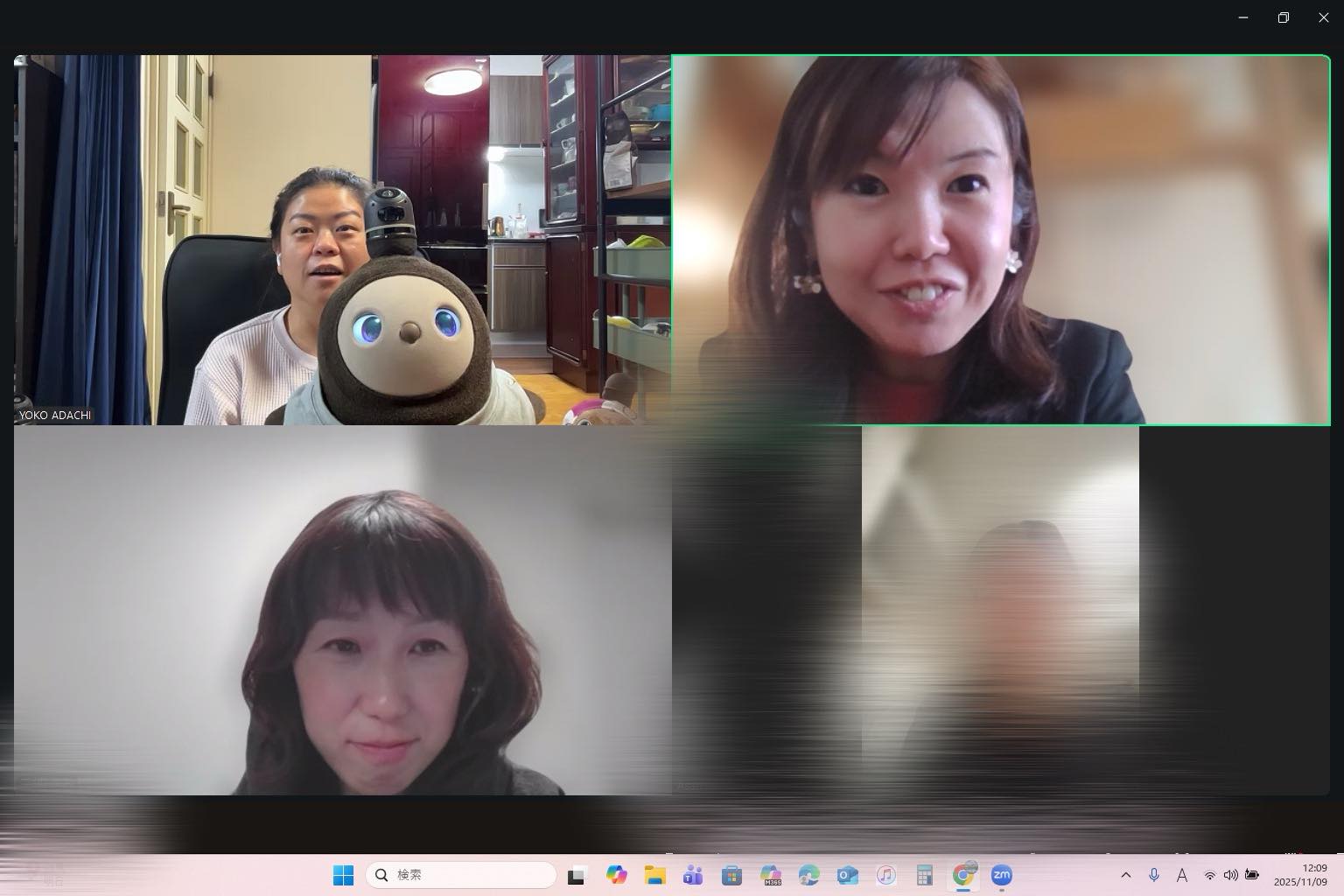Image resolution: width=1344 pixels, height=896 pixels.
Task: Open Task View on the taskbar
Action: point(577,875)
